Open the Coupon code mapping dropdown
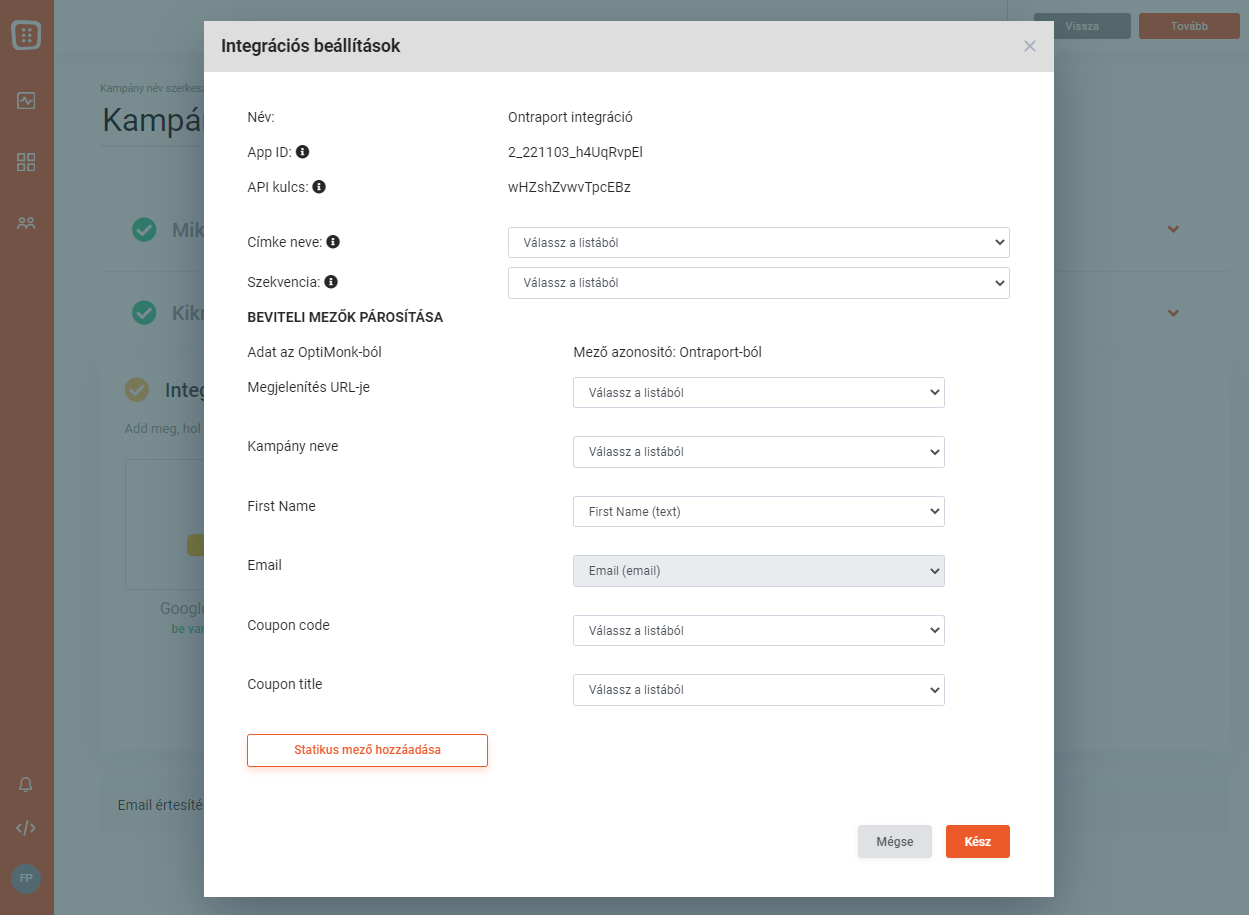 (758, 631)
